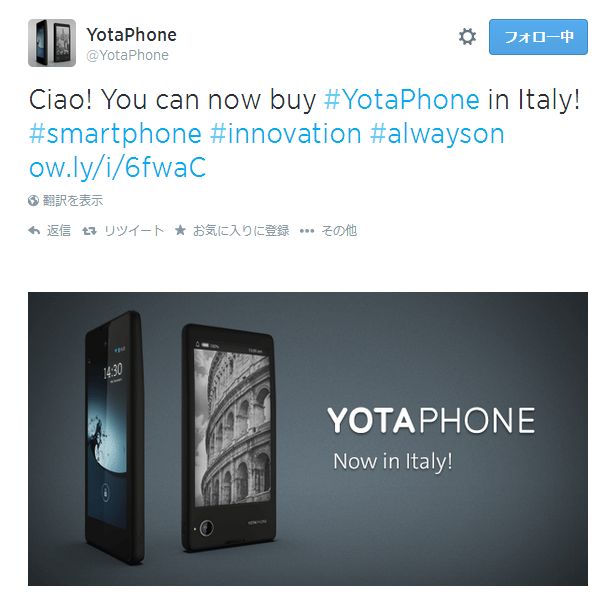Select the 返信 reply text

pos(59,231)
